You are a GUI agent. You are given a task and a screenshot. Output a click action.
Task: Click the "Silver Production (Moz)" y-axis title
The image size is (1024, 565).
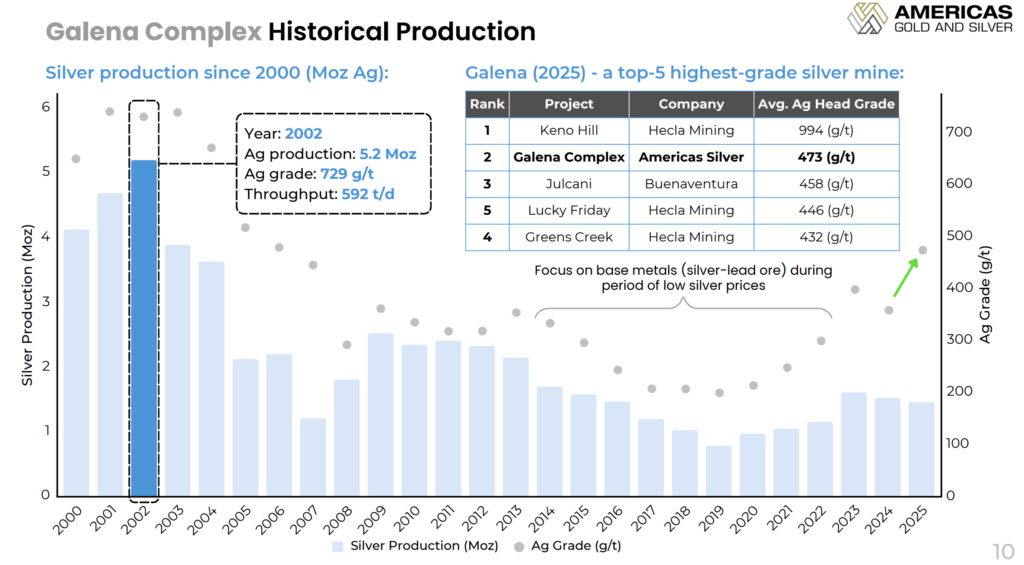[27, 305]
